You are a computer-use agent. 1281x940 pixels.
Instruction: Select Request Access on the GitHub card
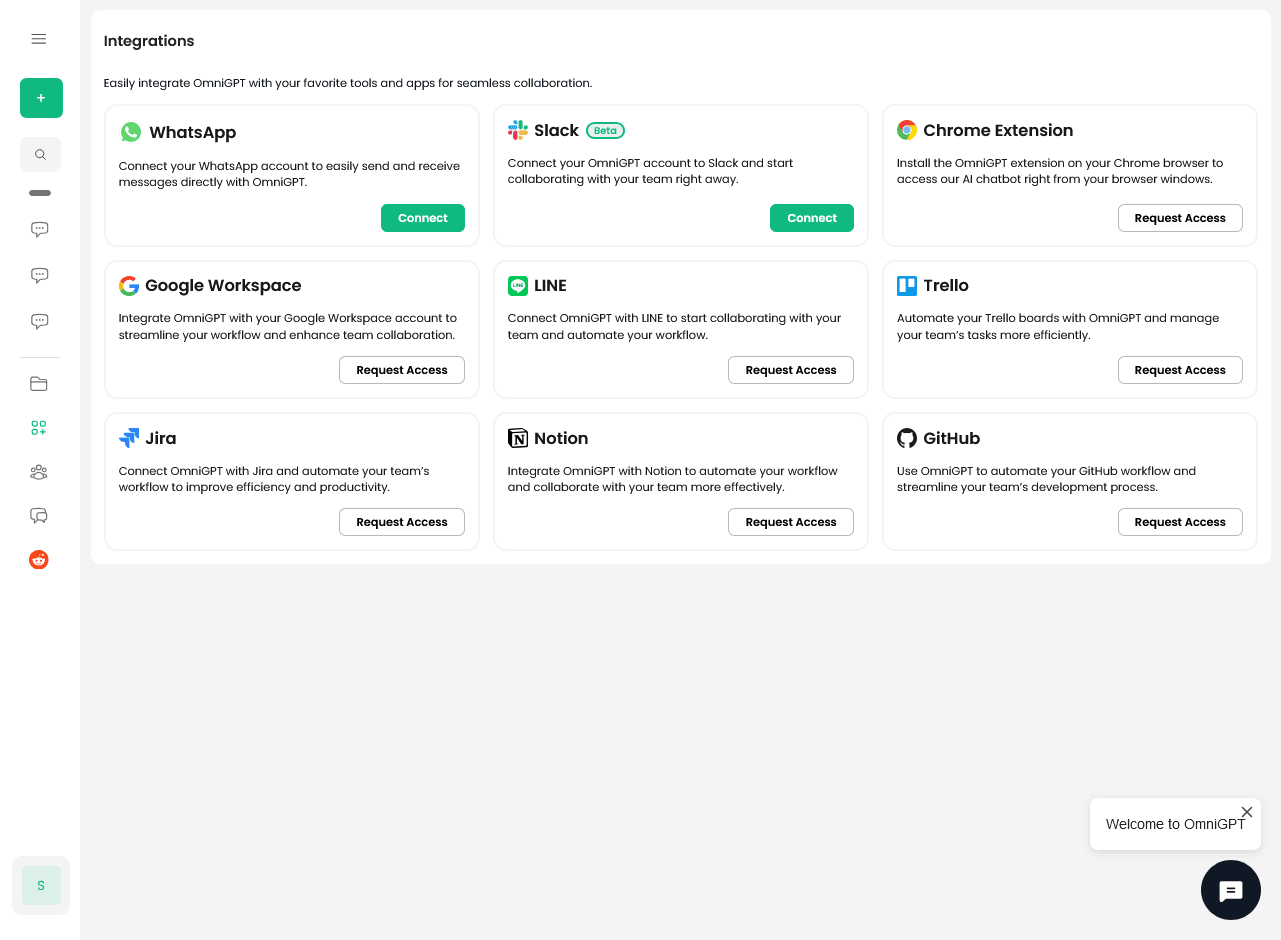pos(1179,522)
